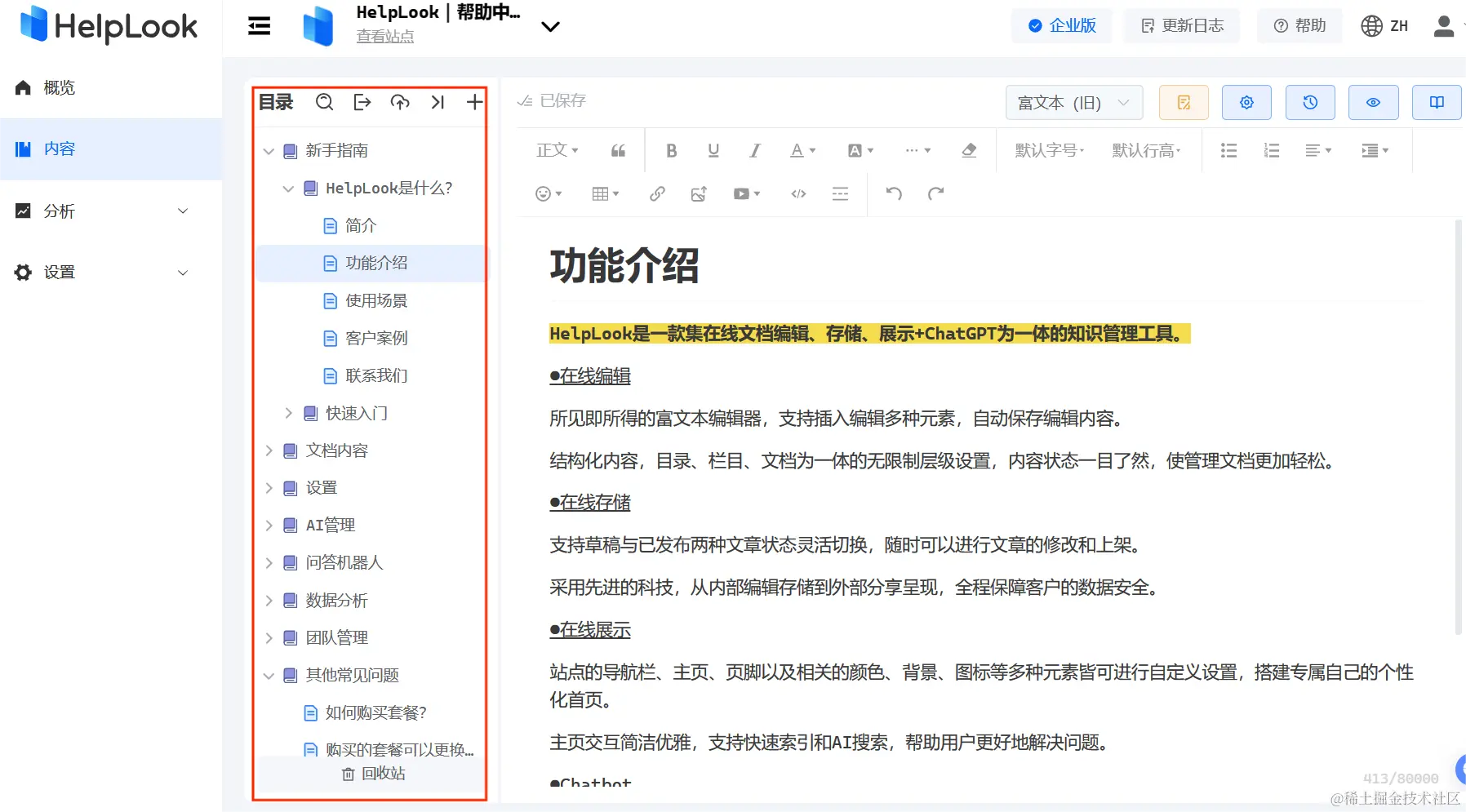Expand 设置 in the left sidebar
The height and width of the screenshot is (812, 1466).
(x=111, y=273)
